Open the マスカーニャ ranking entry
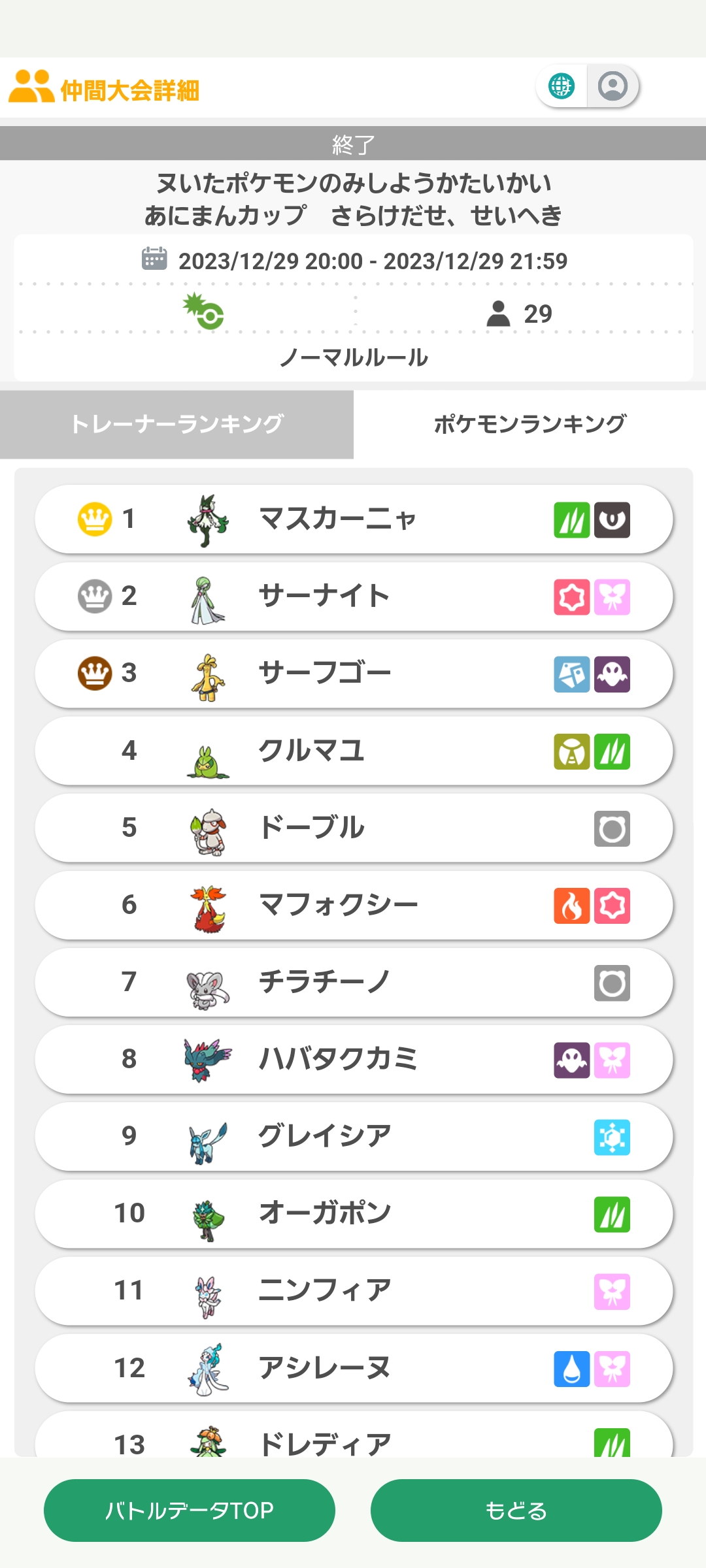The width and height of the screenshot is (706, 1568). pyautogui.click(x=353, y=519)
